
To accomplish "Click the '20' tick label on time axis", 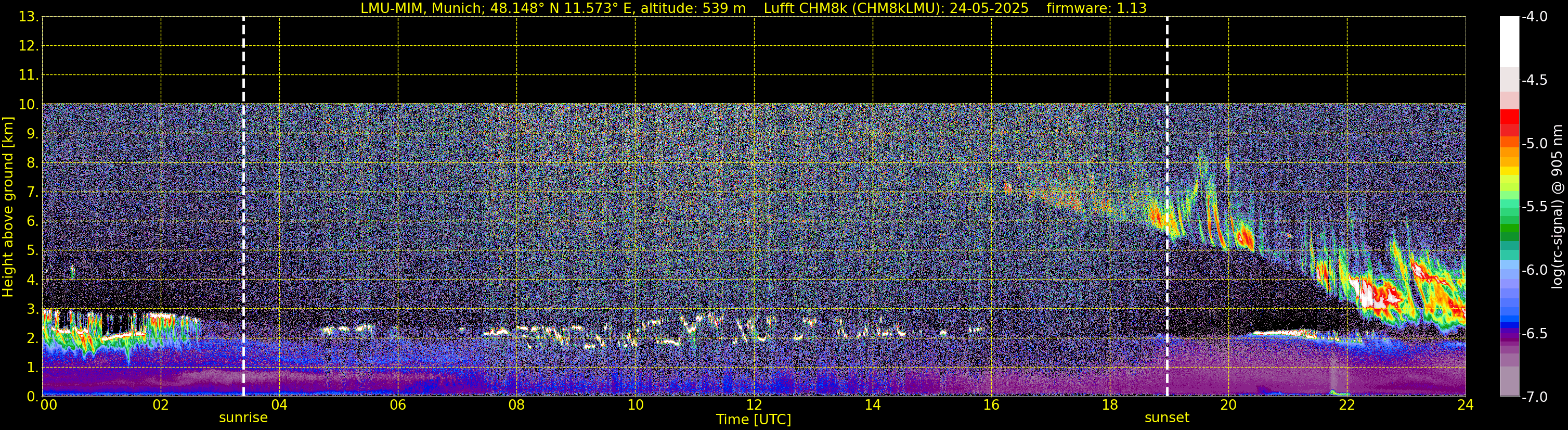I will tap(1228, 405).
